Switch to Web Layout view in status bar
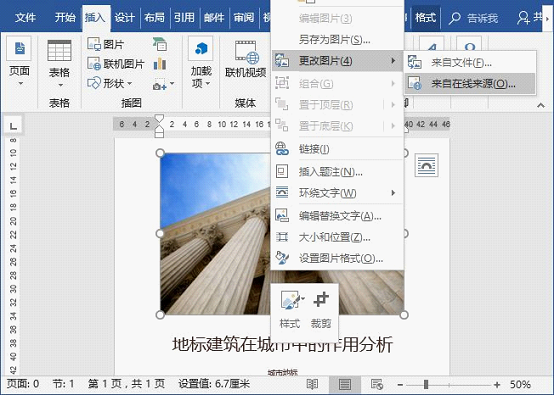The height and width of the screenshot is (395, 554). click(x=377, y=384)
